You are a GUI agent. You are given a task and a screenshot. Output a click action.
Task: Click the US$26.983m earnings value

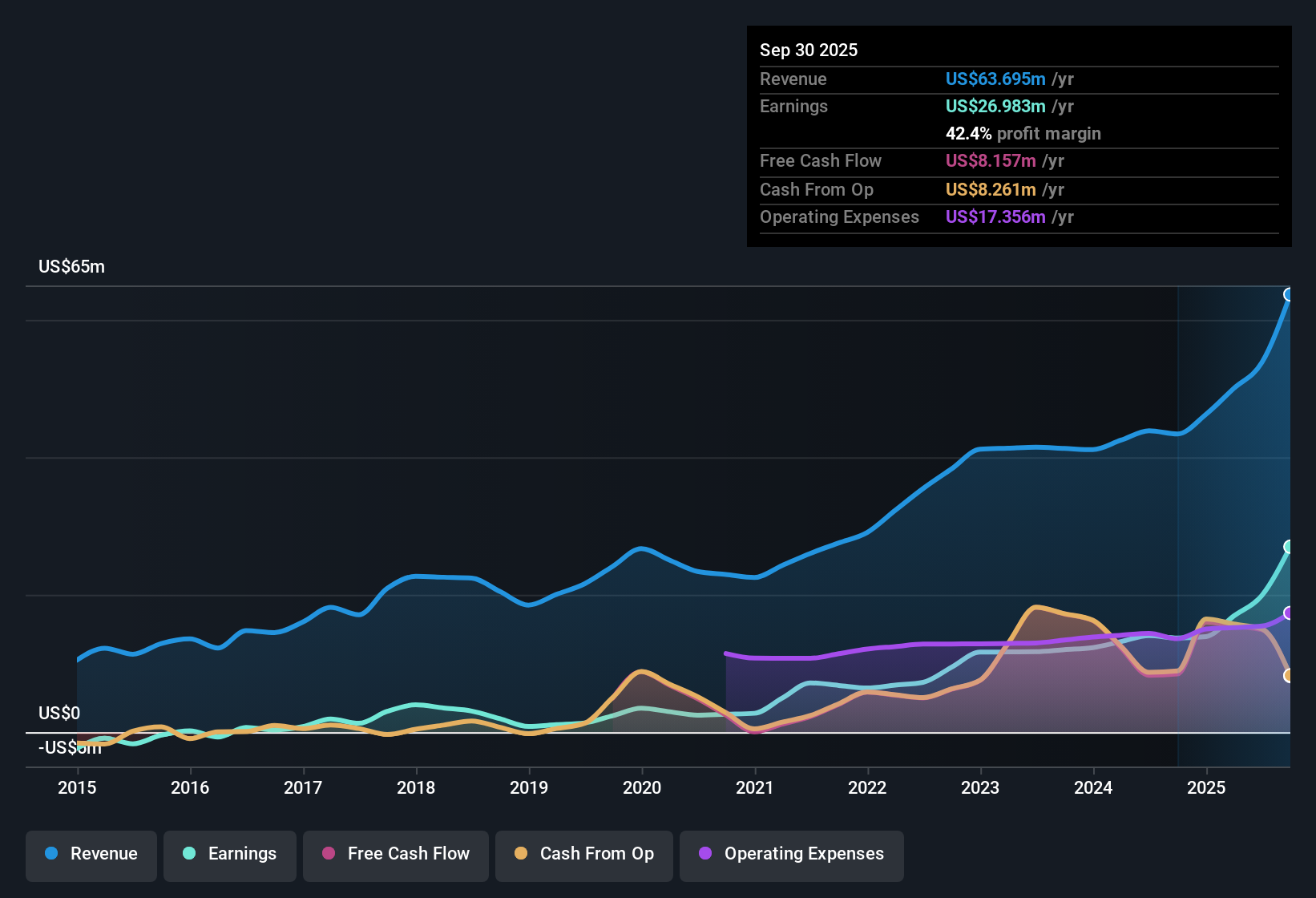tap(995, 106)
